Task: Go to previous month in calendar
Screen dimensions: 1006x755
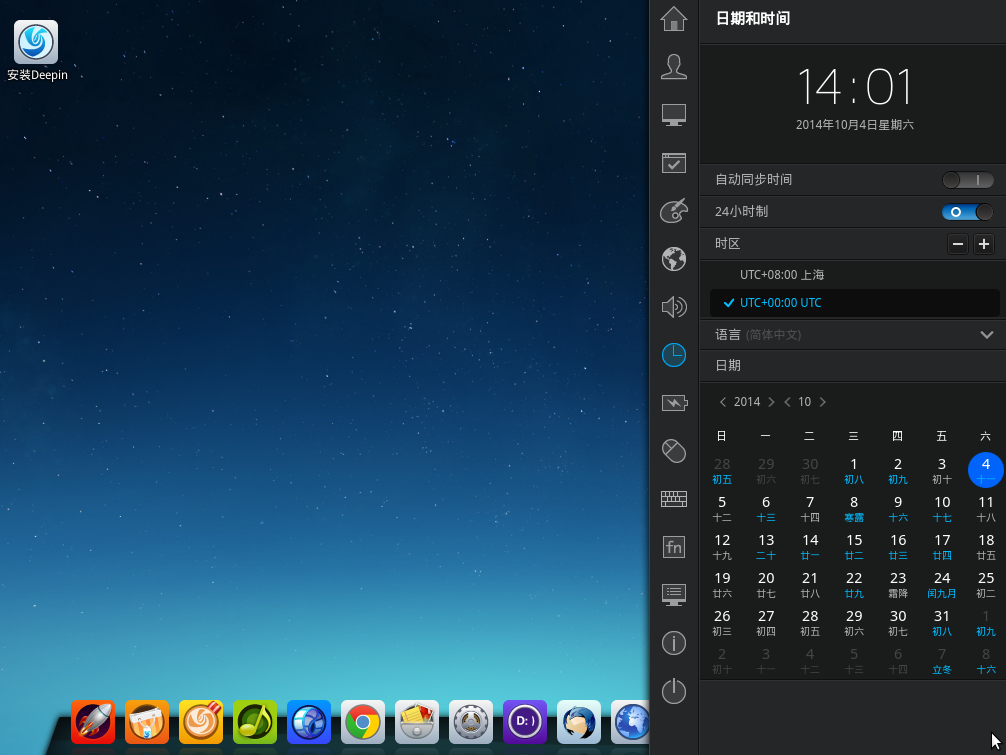Action: [787, 402]
